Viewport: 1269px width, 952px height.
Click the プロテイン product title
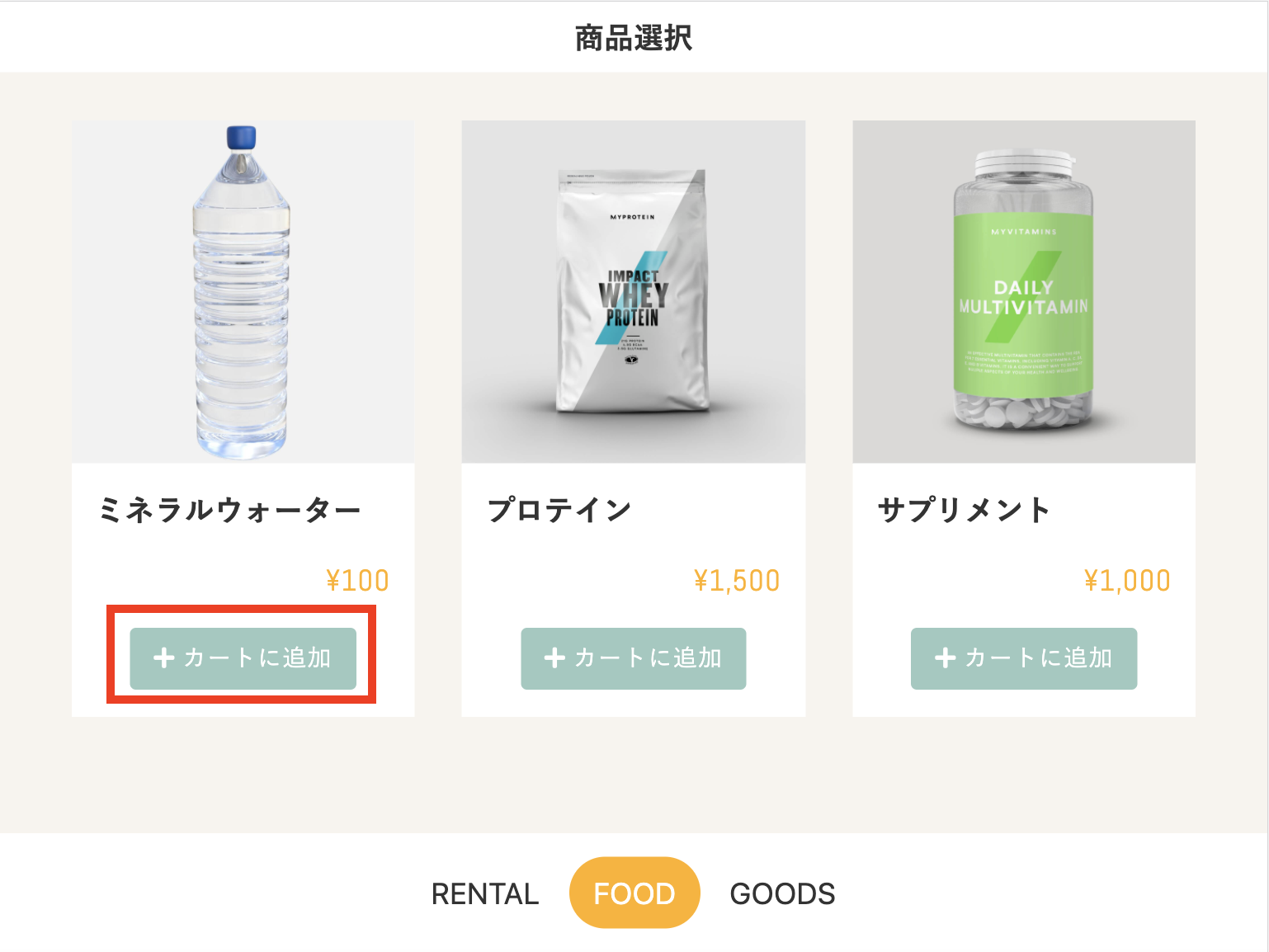559,510
